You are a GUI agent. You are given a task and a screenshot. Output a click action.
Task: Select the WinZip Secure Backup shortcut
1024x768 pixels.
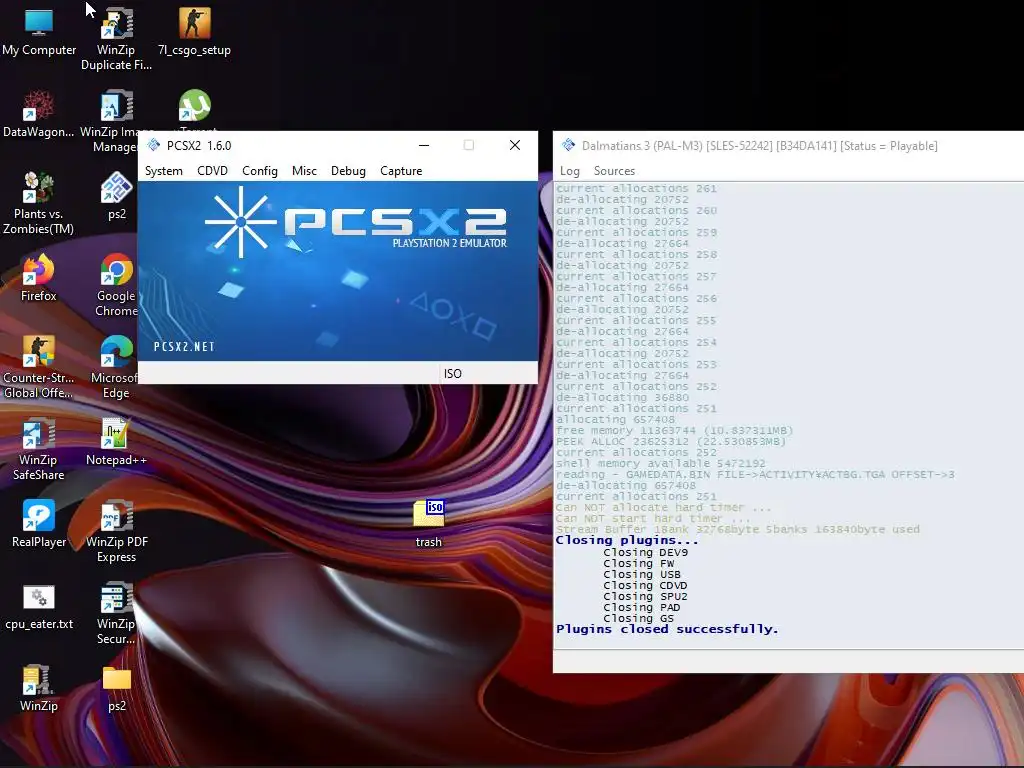tap(116, 613)
